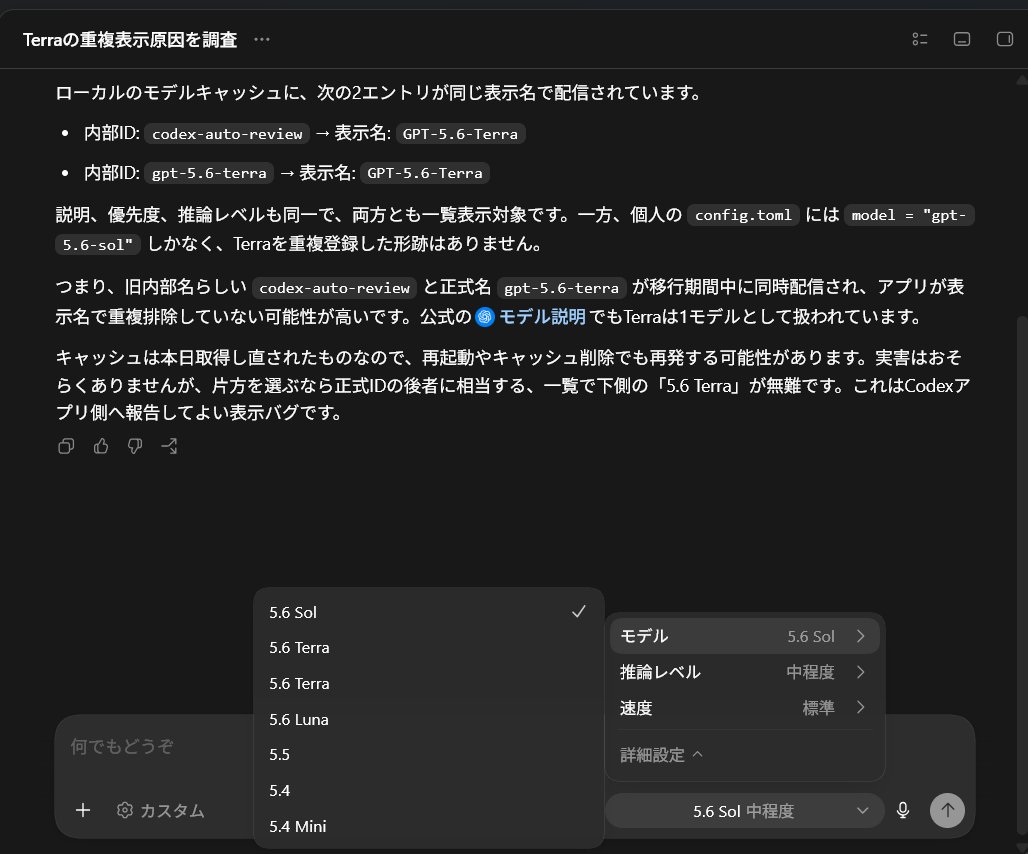Collapse the 詳細設定 section
This screenshot has height=854, width=1028.
(661, 755)
